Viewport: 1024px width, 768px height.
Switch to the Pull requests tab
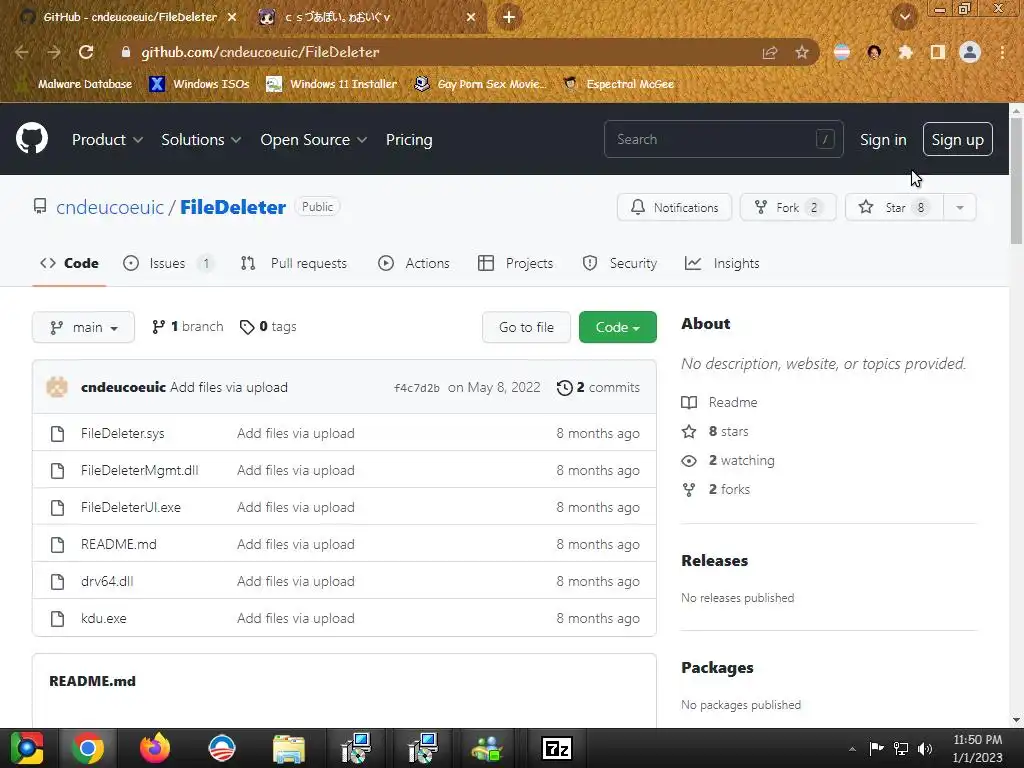[x=294, y=264]
